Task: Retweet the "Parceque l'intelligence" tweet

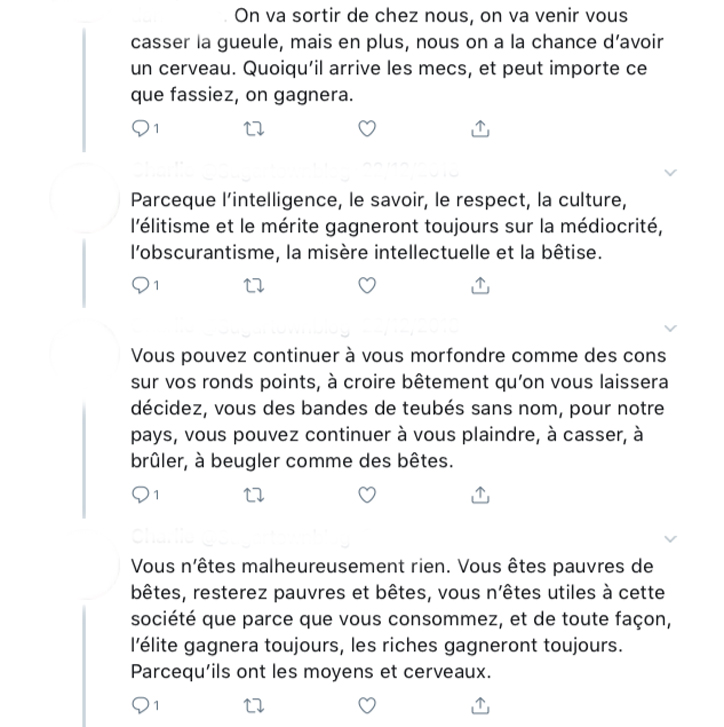Action: (255, 286)
